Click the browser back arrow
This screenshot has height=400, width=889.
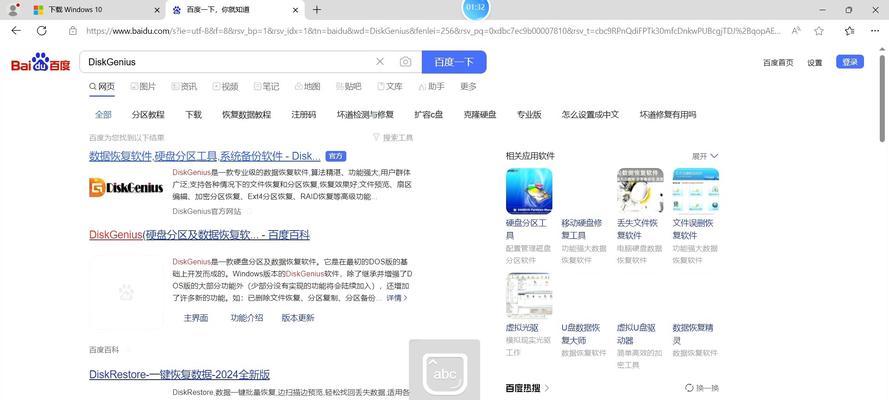coord(16,31)
